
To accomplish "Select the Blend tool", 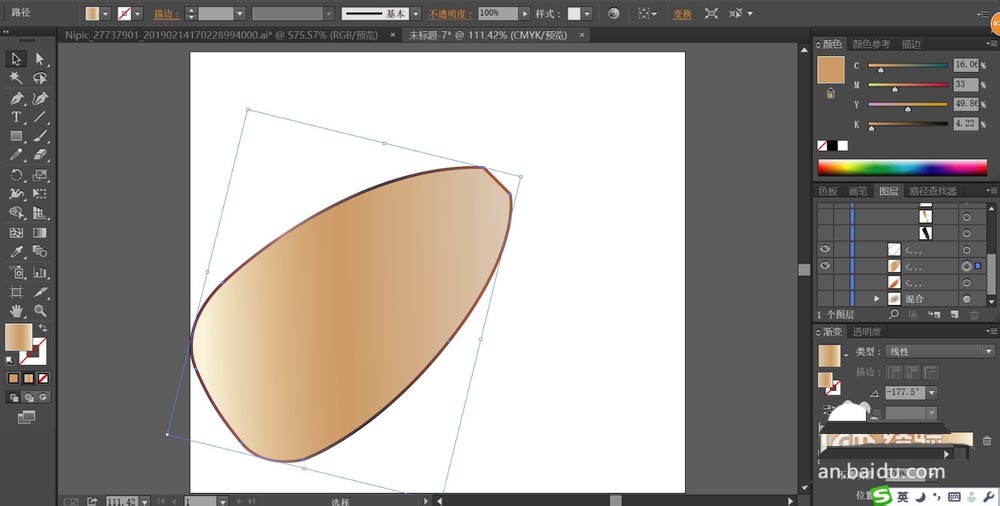I will point(40,252).
